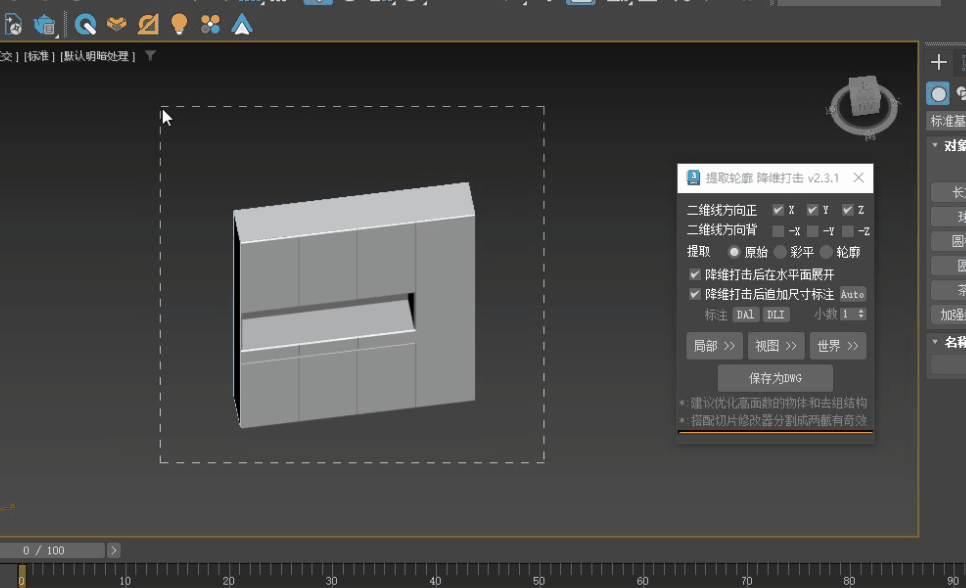This screenshot has width=966, height=588.
Task: Click the next frame arrow beside 0 / 100
Action: pyautogui.click(x=113, y=550)
